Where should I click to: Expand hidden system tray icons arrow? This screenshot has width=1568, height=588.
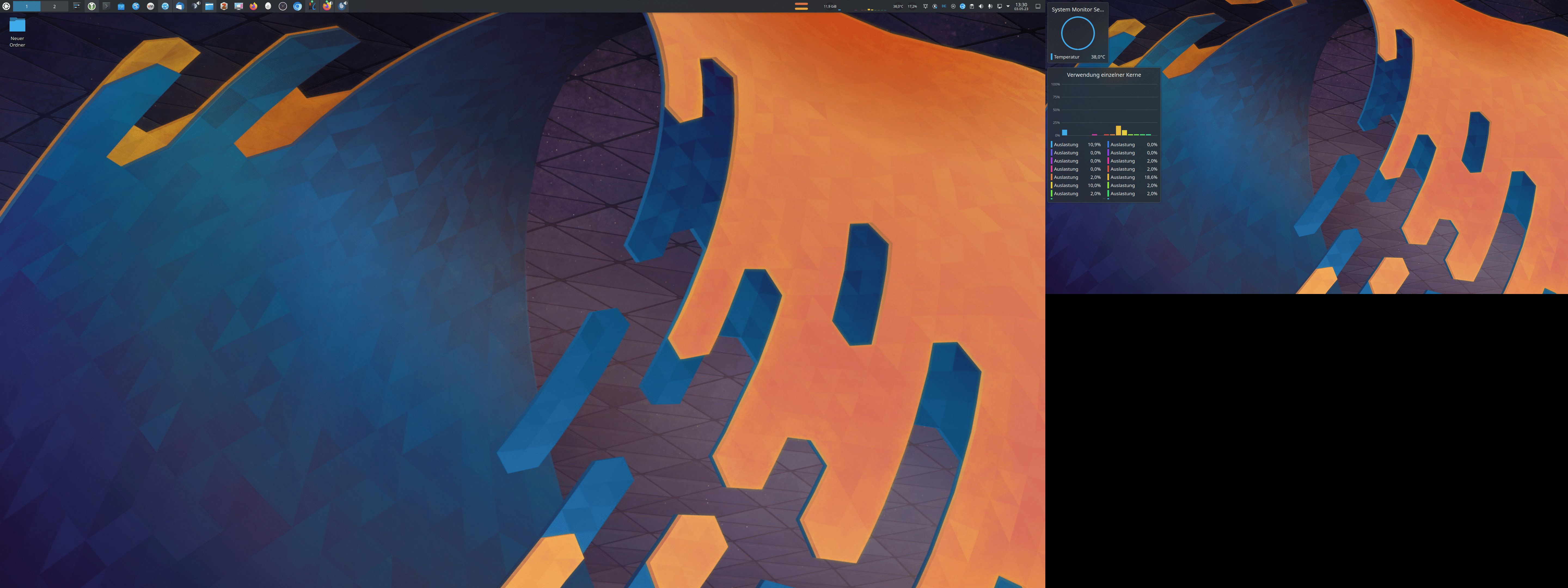(1008, 6)
